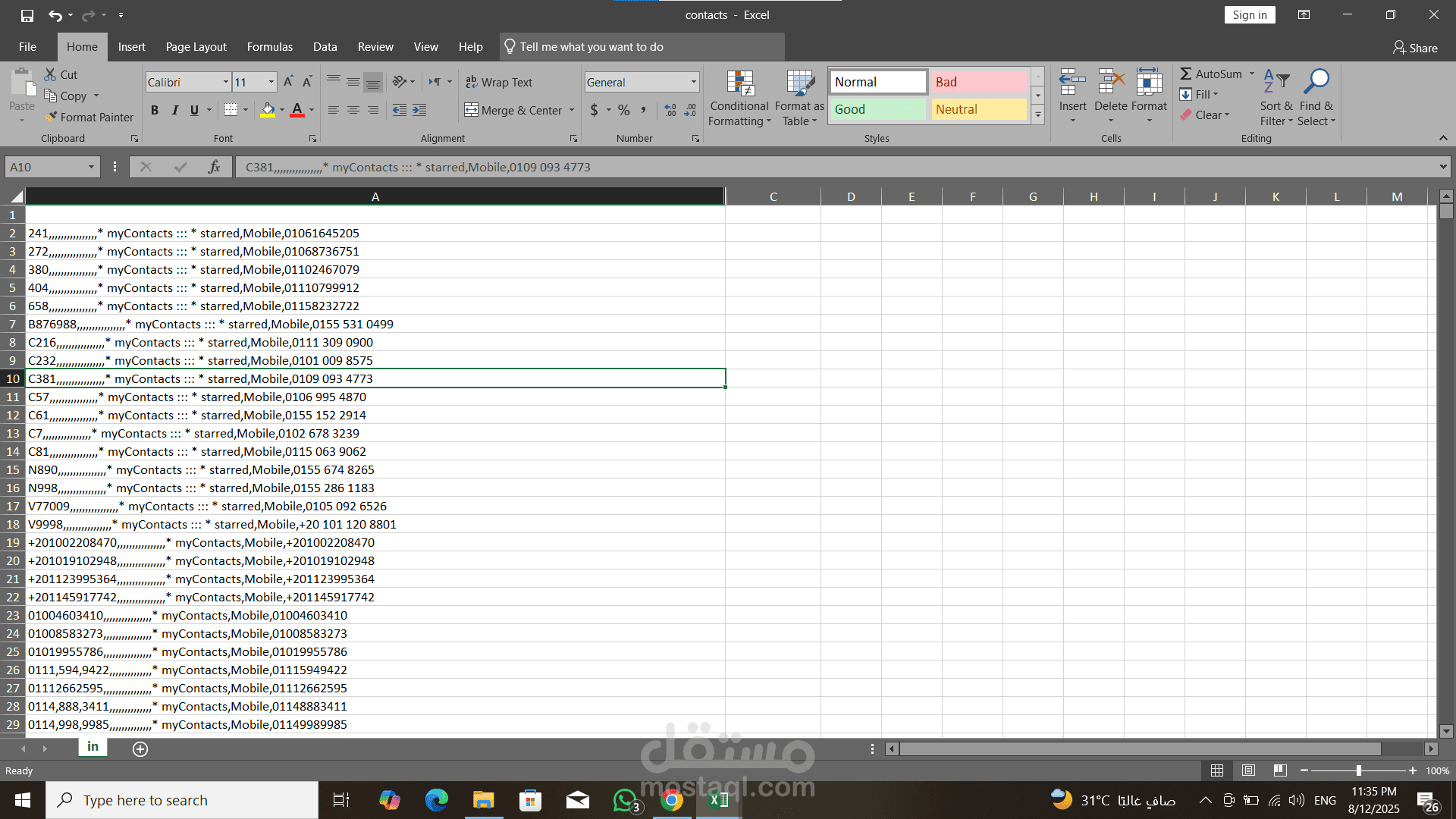Toggle Wrap Text on

pos(499,82)
